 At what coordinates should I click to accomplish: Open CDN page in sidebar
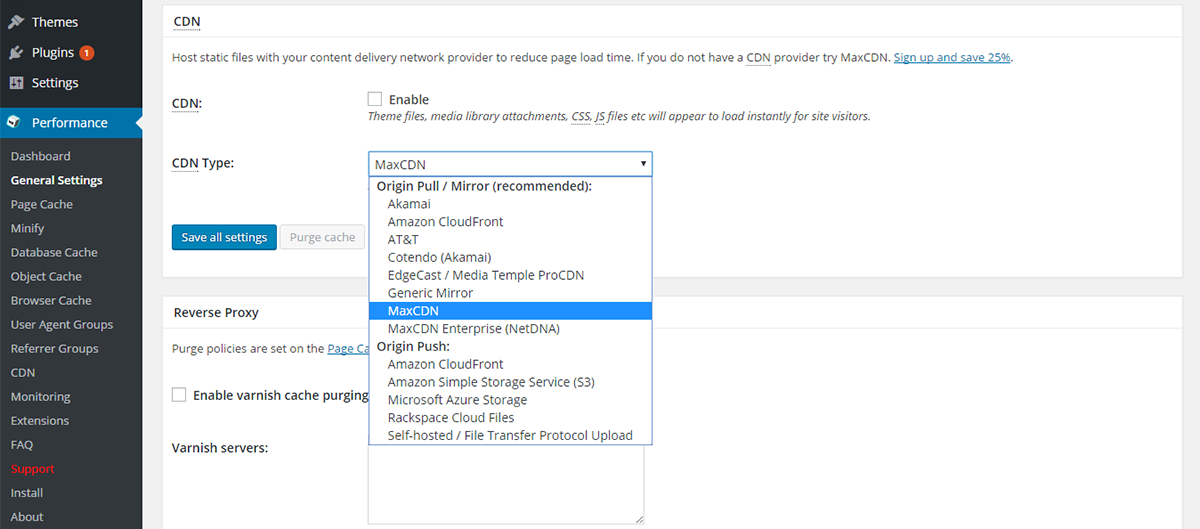click(23, 372)
